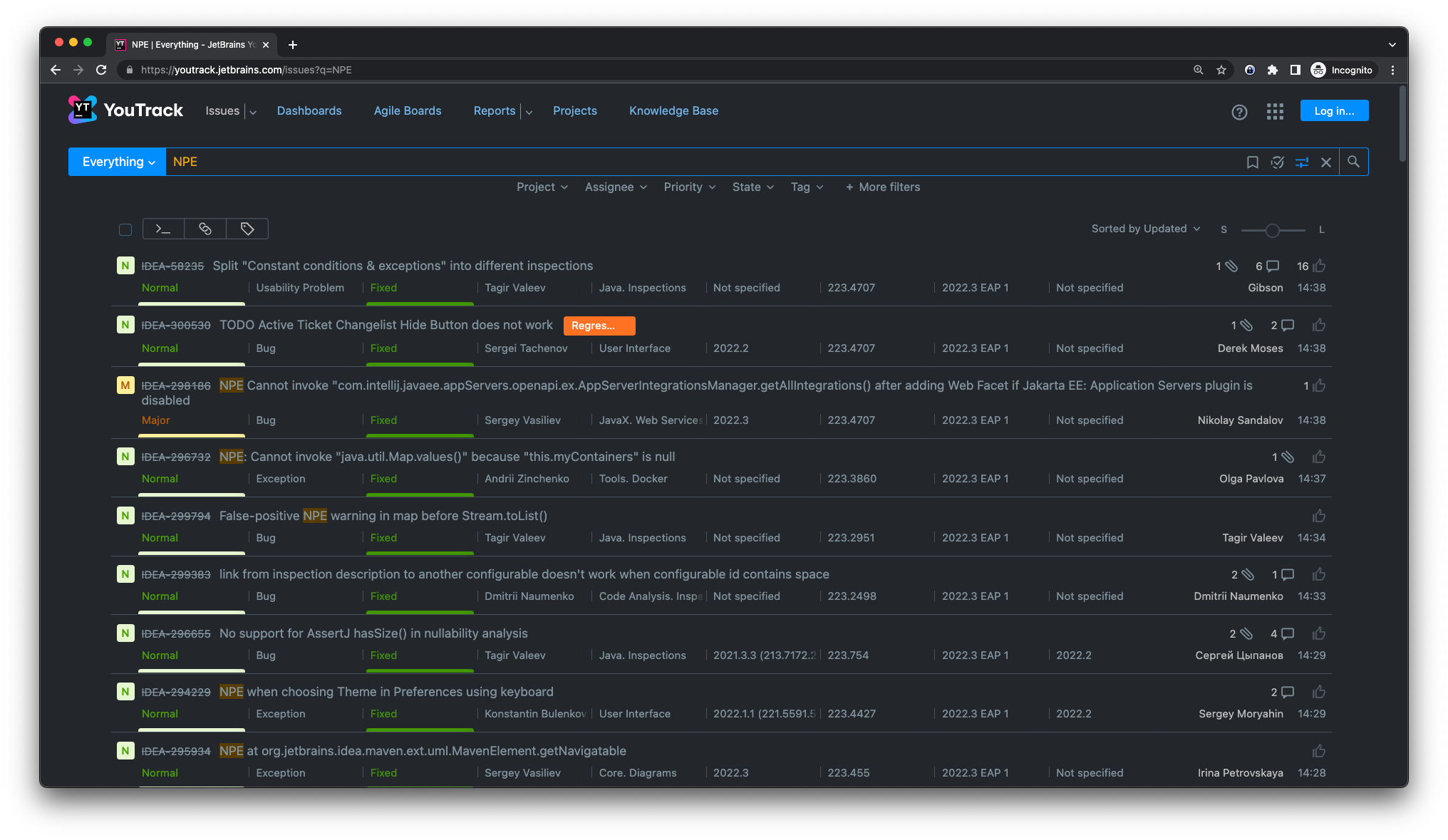This screenshot has height=840, width=1448.
Task: Expand the Project filter
Action: pyautogui.click(x=542, y=187)
